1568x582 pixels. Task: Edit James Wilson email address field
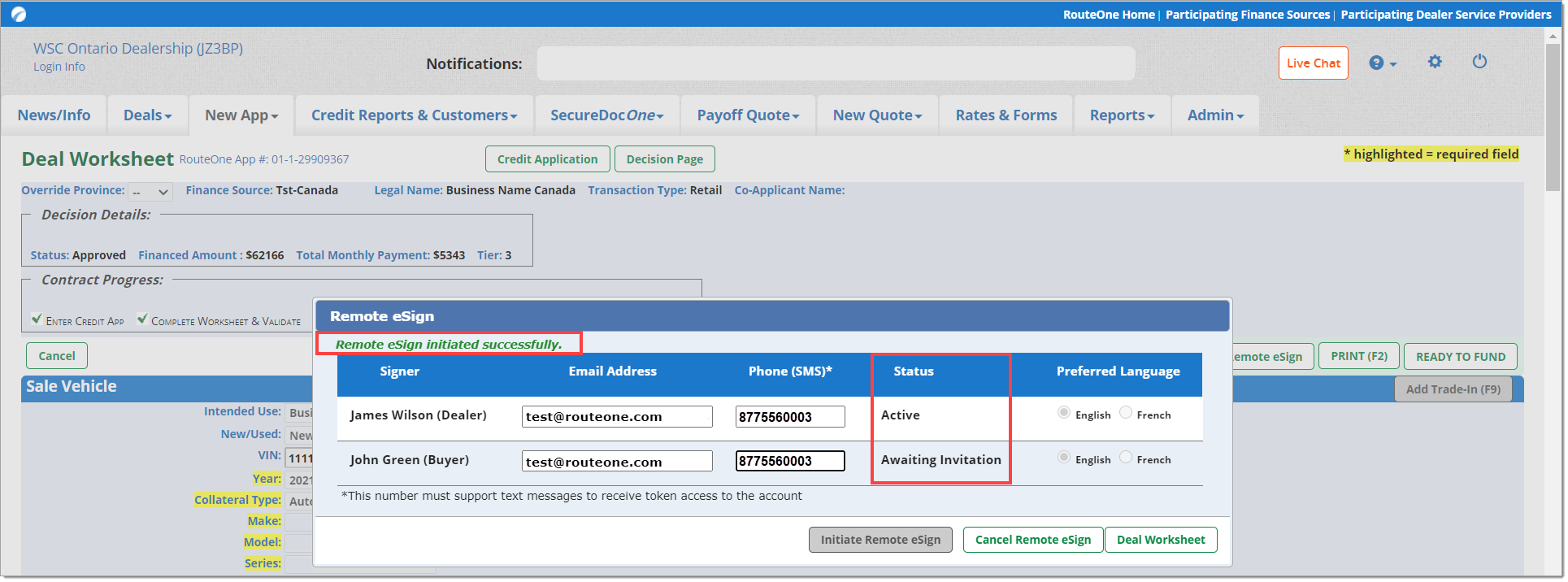tap(617, 416)
